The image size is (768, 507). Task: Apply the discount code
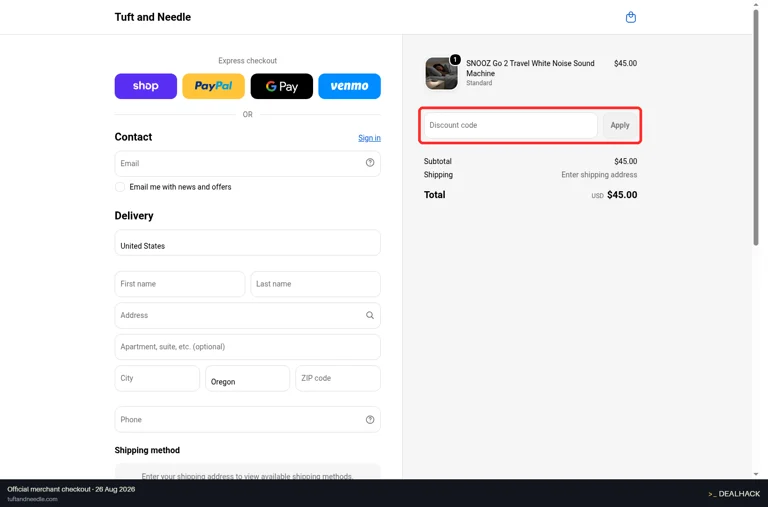[620, 125]
